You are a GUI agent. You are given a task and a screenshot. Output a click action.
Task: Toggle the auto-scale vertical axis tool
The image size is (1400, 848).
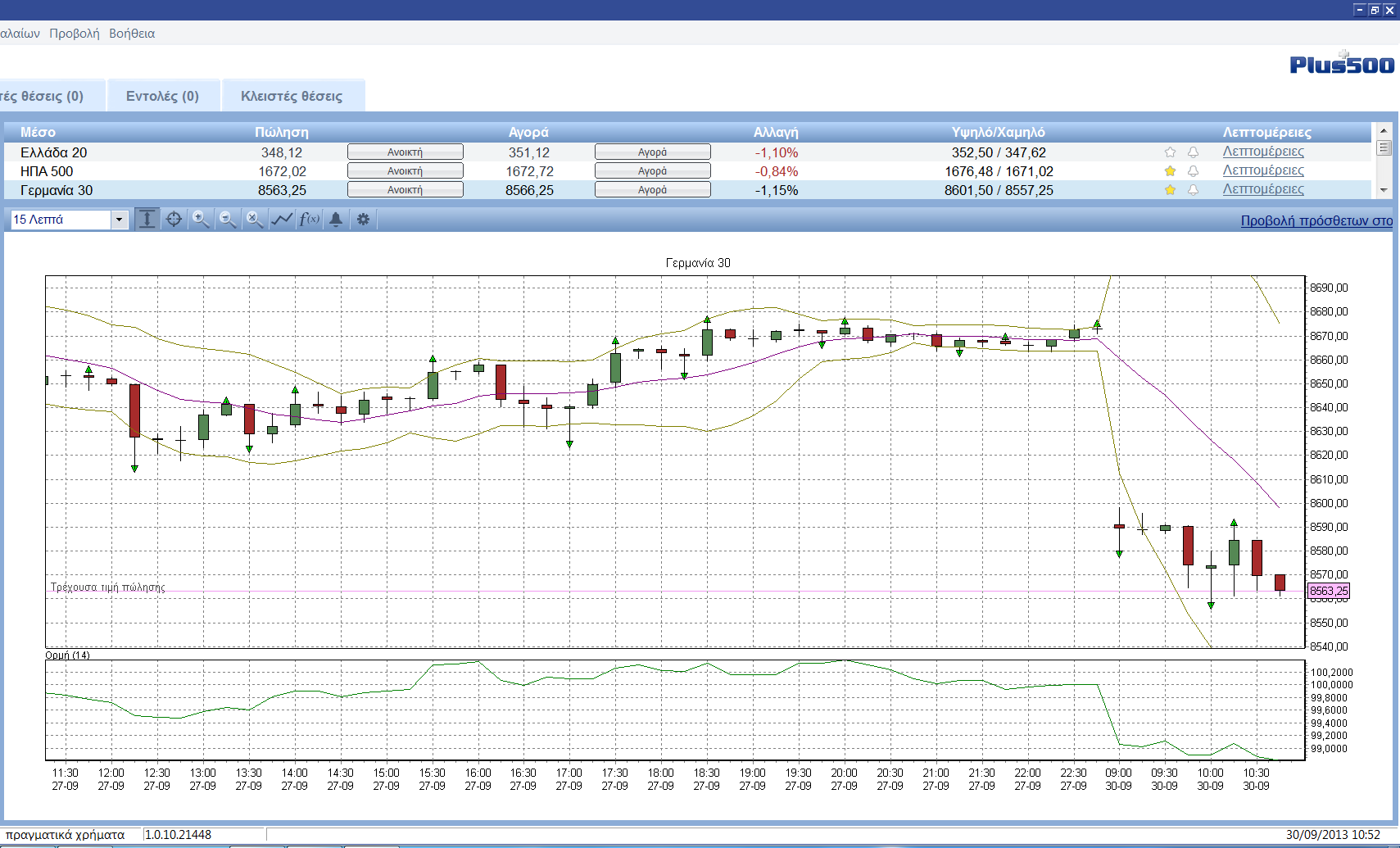click(147, 220)
